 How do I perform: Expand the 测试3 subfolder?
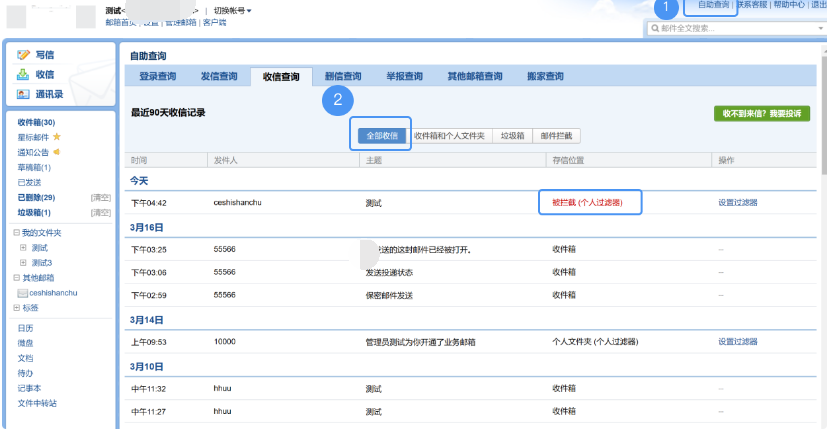[23, 262]
